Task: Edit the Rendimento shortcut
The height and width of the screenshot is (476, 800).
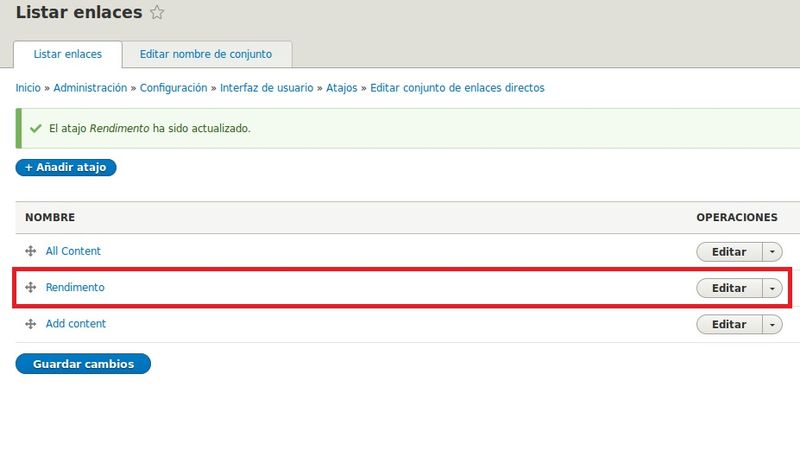Action: point(729,288)
